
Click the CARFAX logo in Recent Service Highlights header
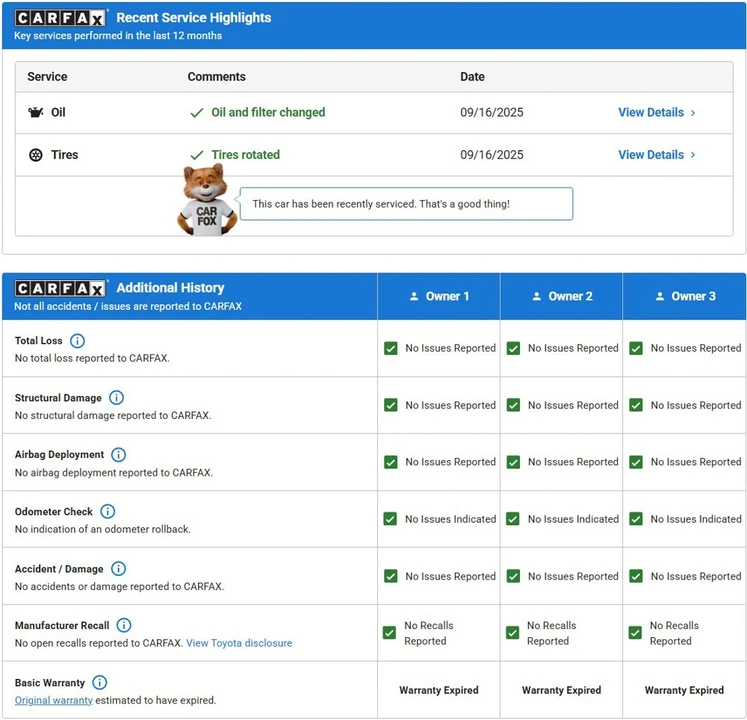point(60,18)
